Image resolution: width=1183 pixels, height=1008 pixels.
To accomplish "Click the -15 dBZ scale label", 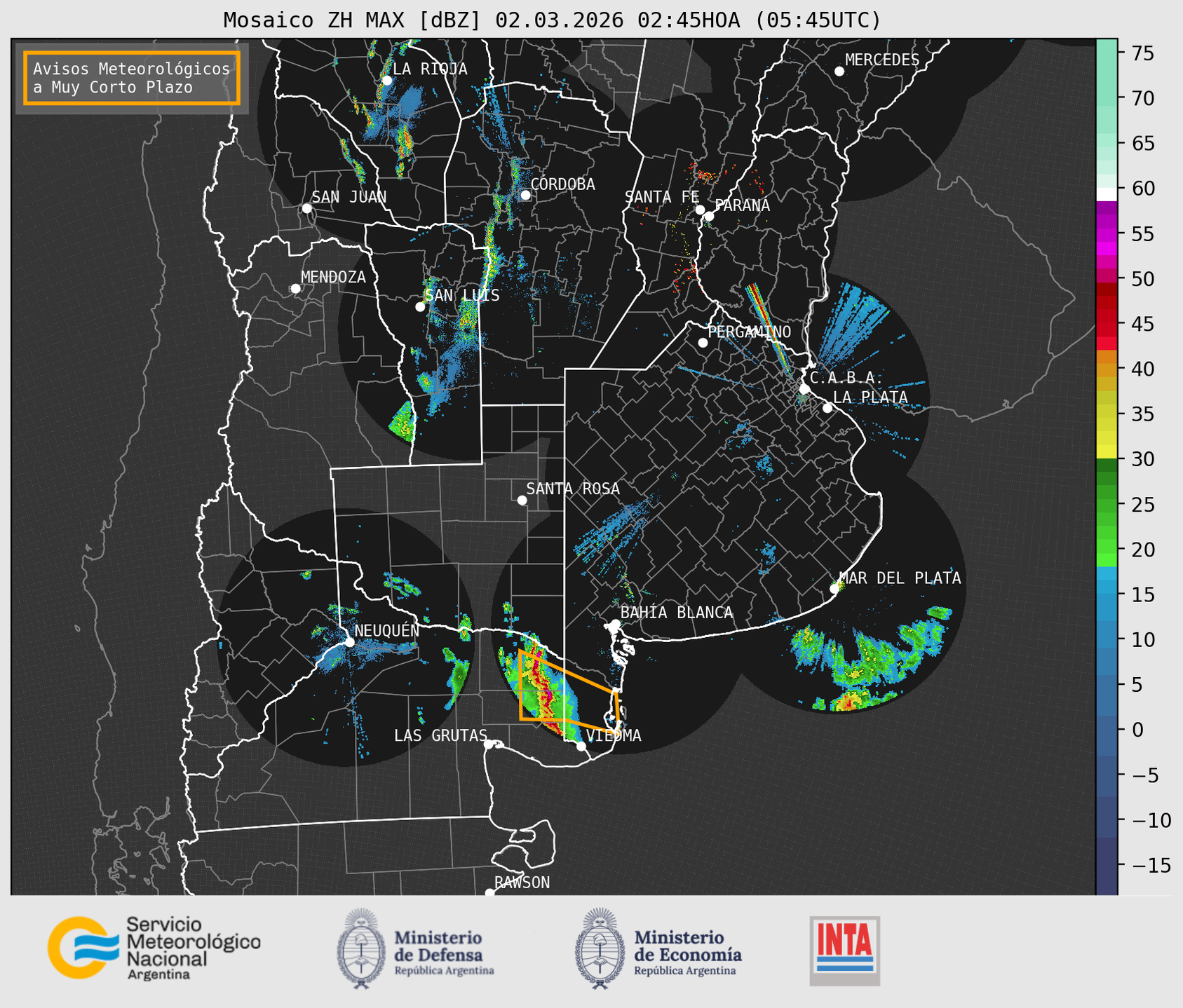I will [1151, 865].
